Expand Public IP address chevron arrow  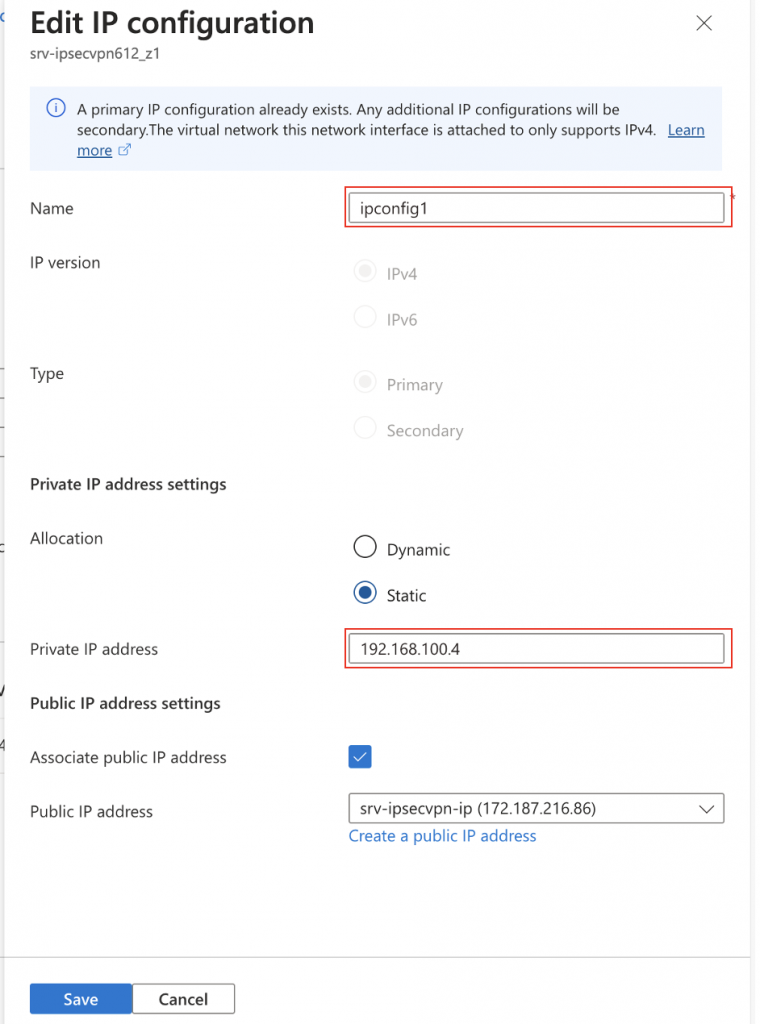(706, 809)
